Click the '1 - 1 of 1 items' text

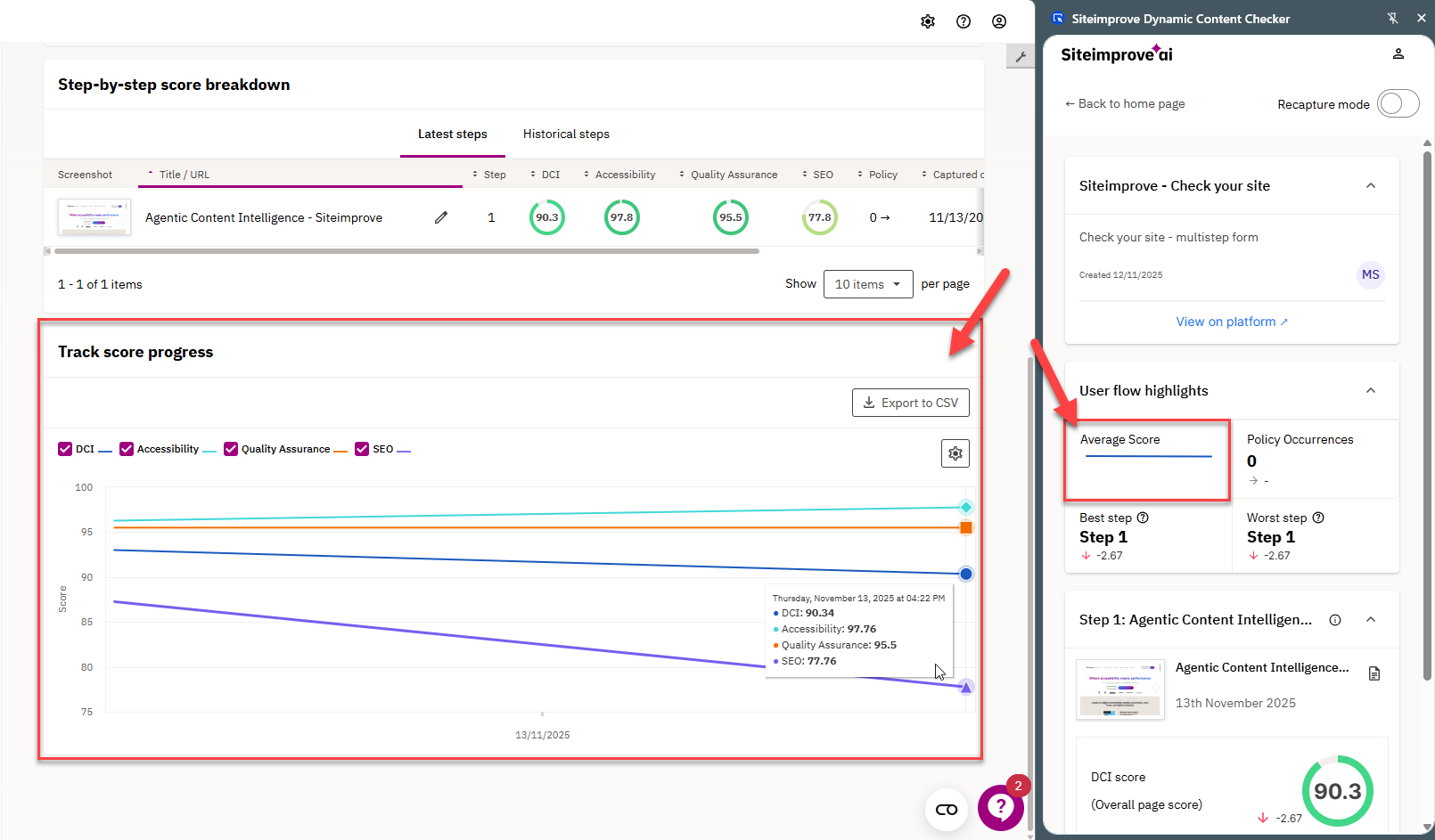[x=100, y=284]
